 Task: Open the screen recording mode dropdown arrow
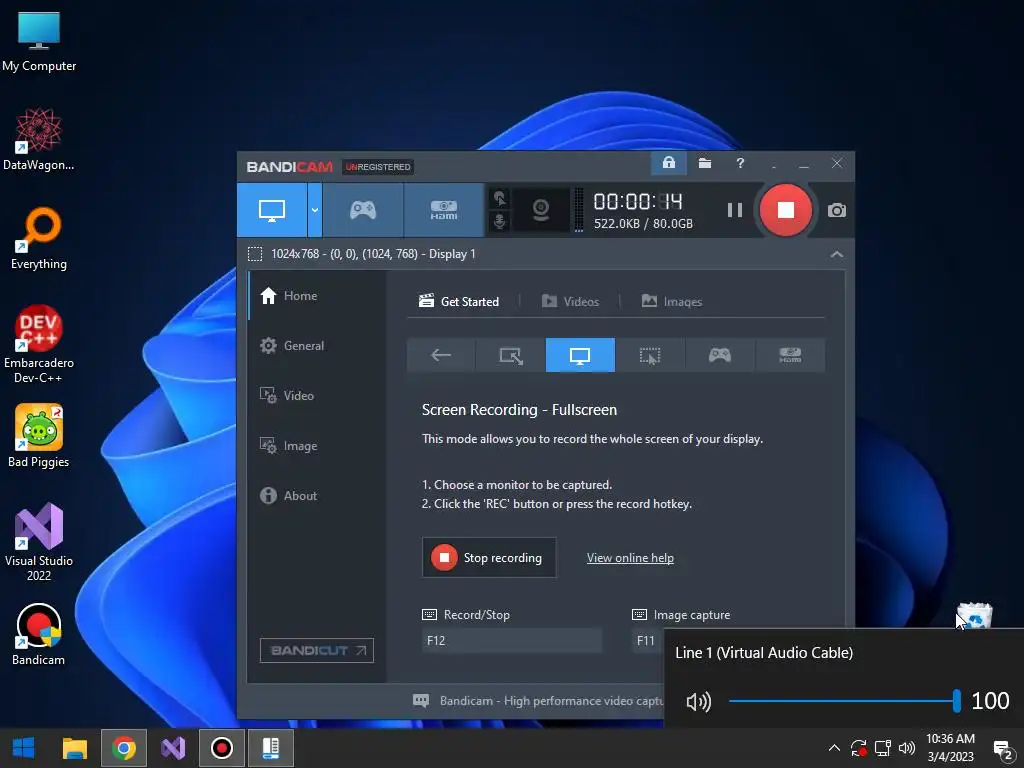point(315,210)
